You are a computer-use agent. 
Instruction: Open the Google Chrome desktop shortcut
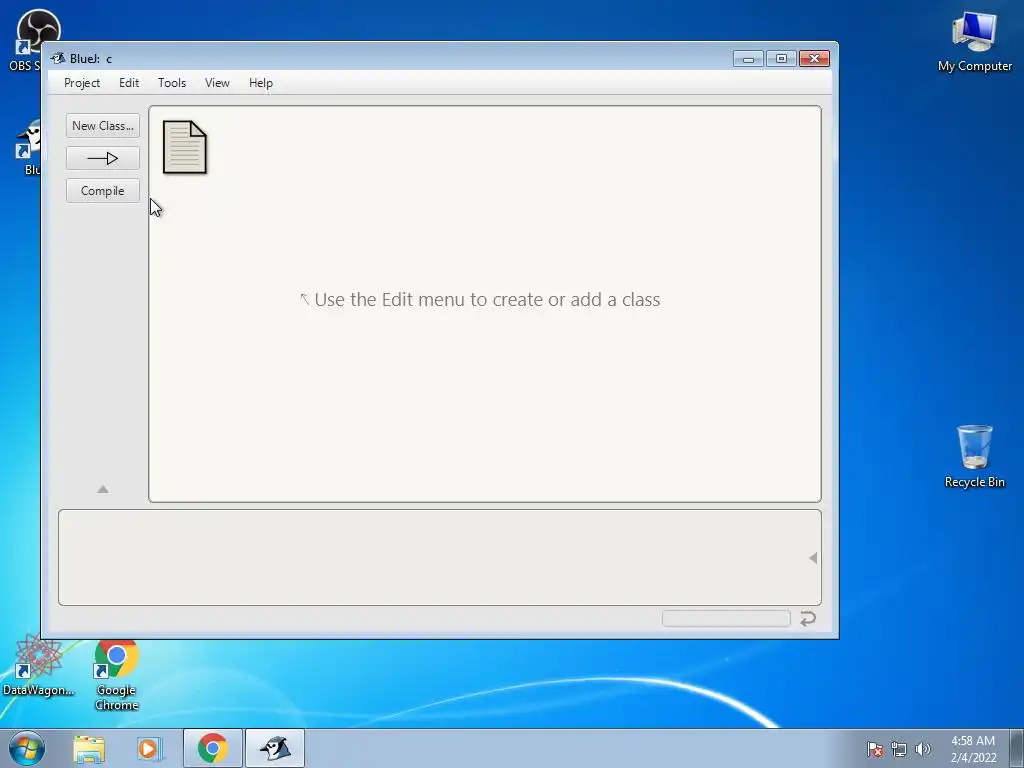click(x=116, y=675)
